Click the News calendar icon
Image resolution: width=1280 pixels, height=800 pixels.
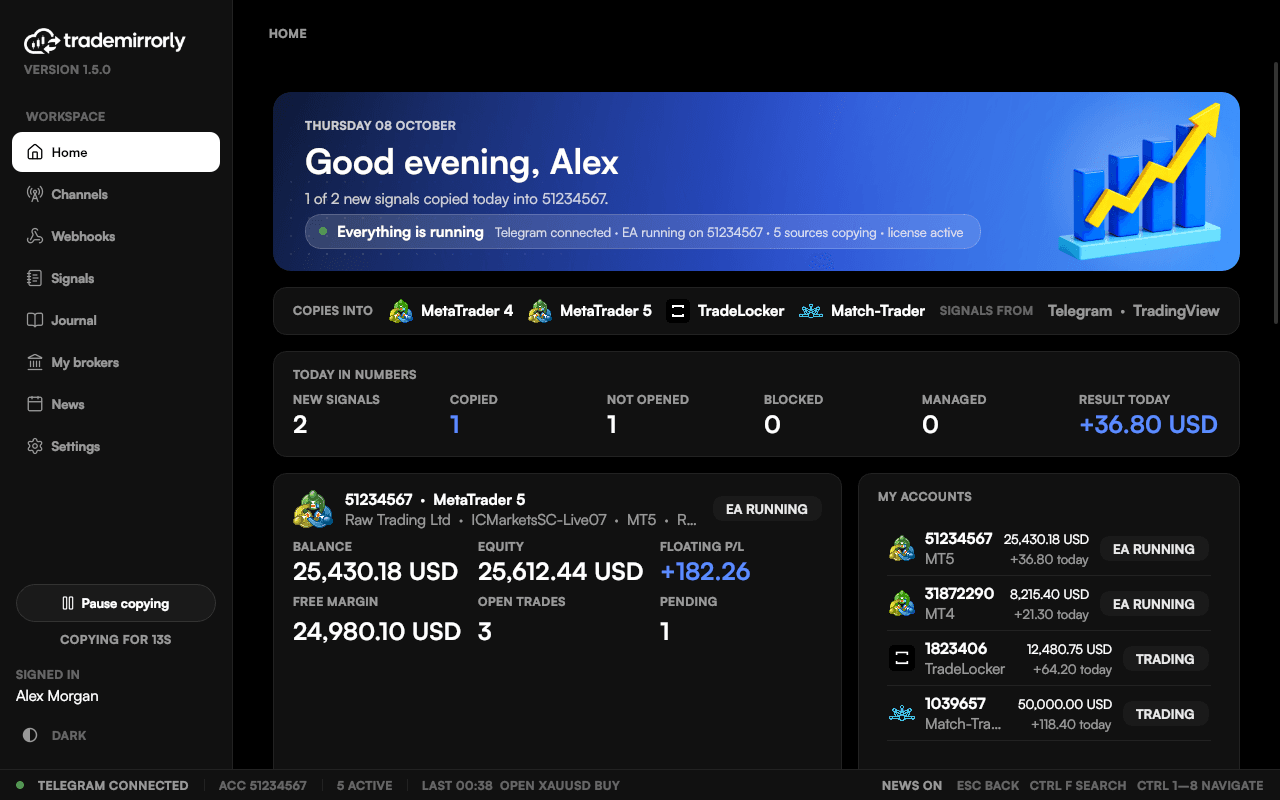(35, 404)
